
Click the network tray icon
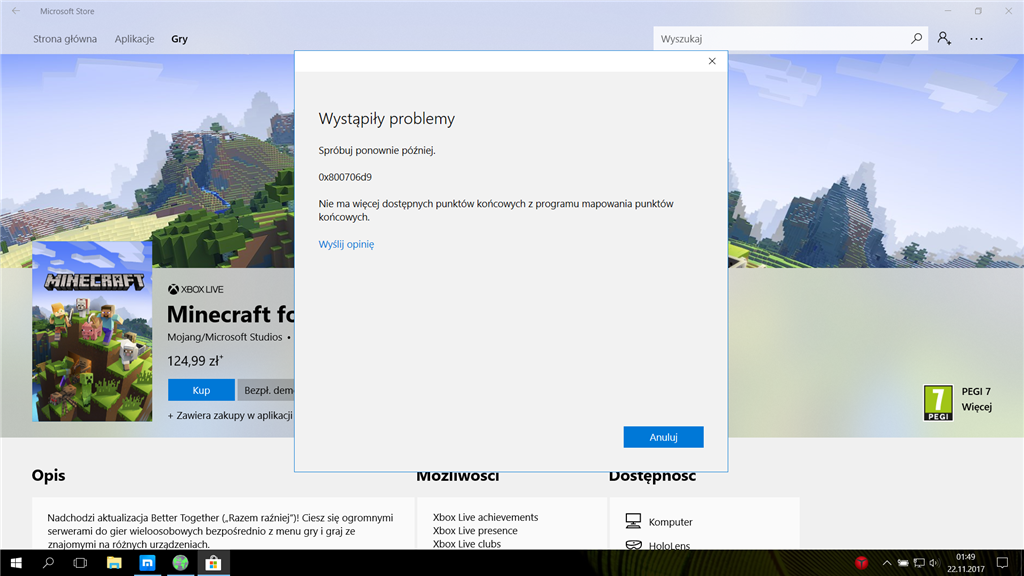pyautogui.click(x=919, y=562)
